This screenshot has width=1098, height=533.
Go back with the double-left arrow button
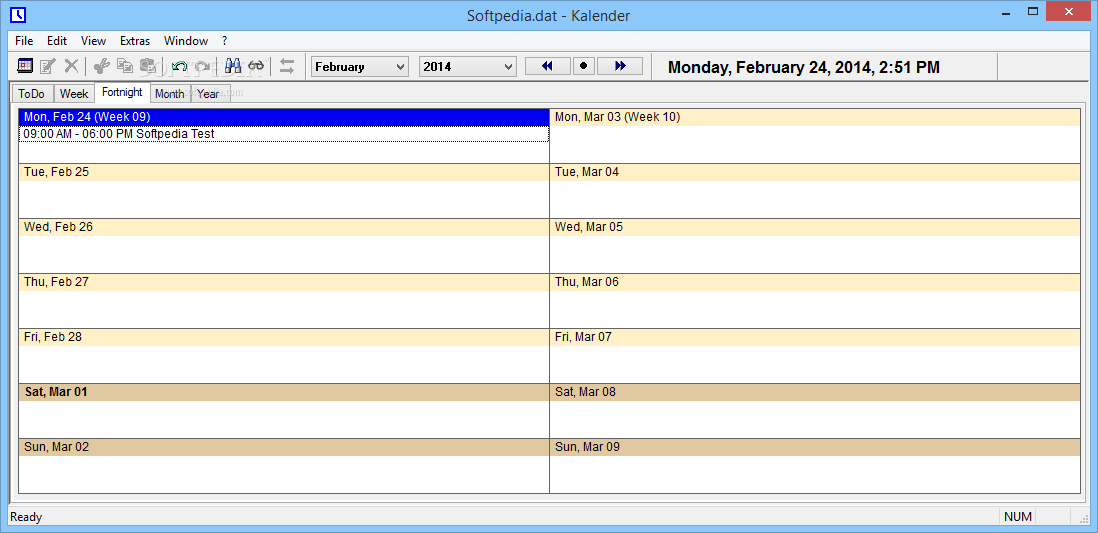547,66
